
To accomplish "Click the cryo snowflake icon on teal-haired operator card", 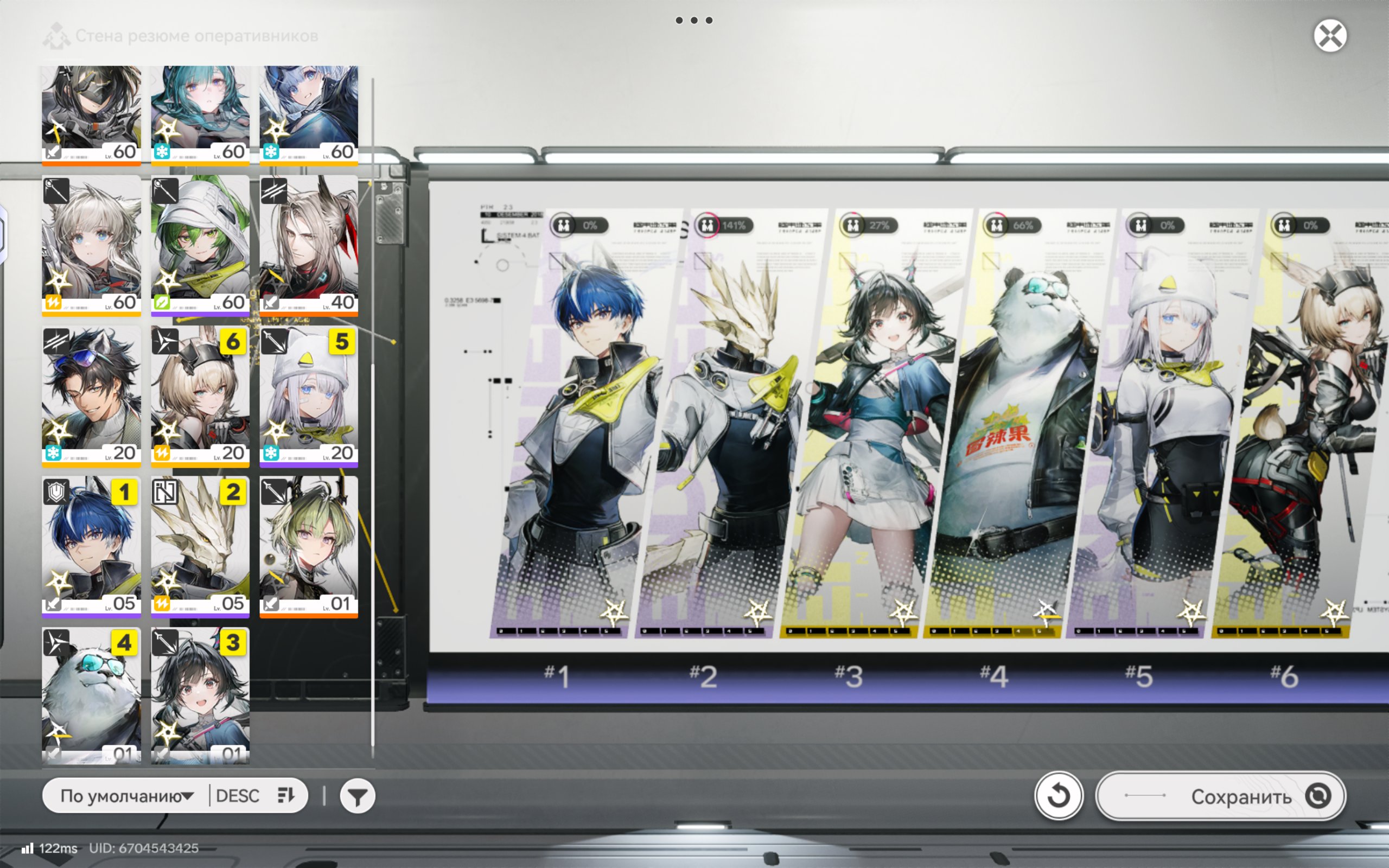I will pos(162,152).
